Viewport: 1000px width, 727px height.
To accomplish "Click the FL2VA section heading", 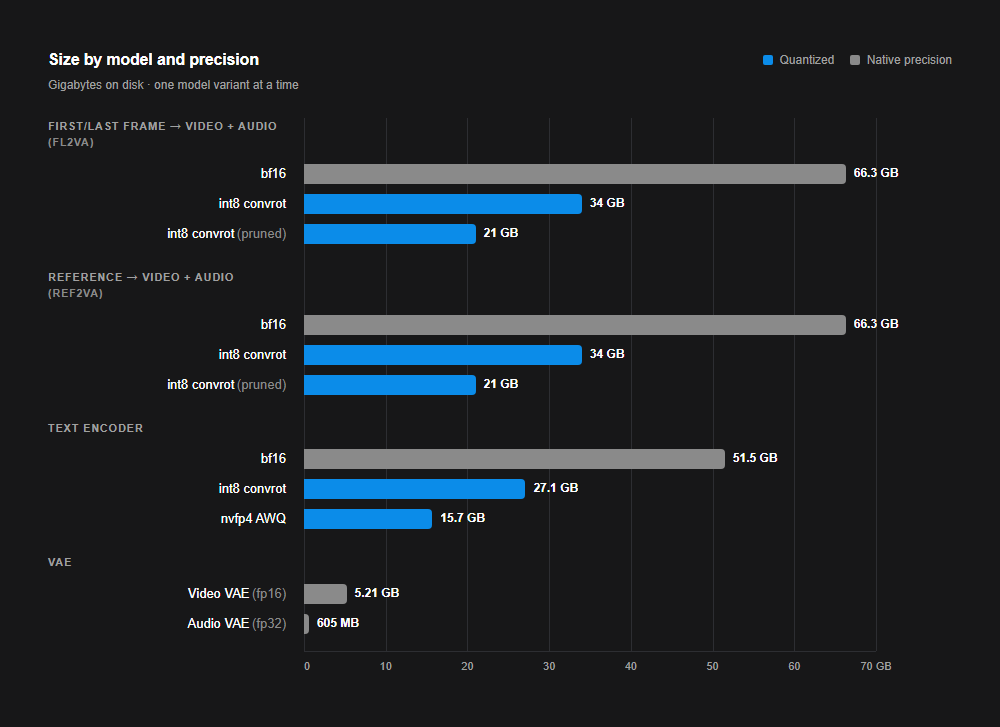I will tap(163, 134).
